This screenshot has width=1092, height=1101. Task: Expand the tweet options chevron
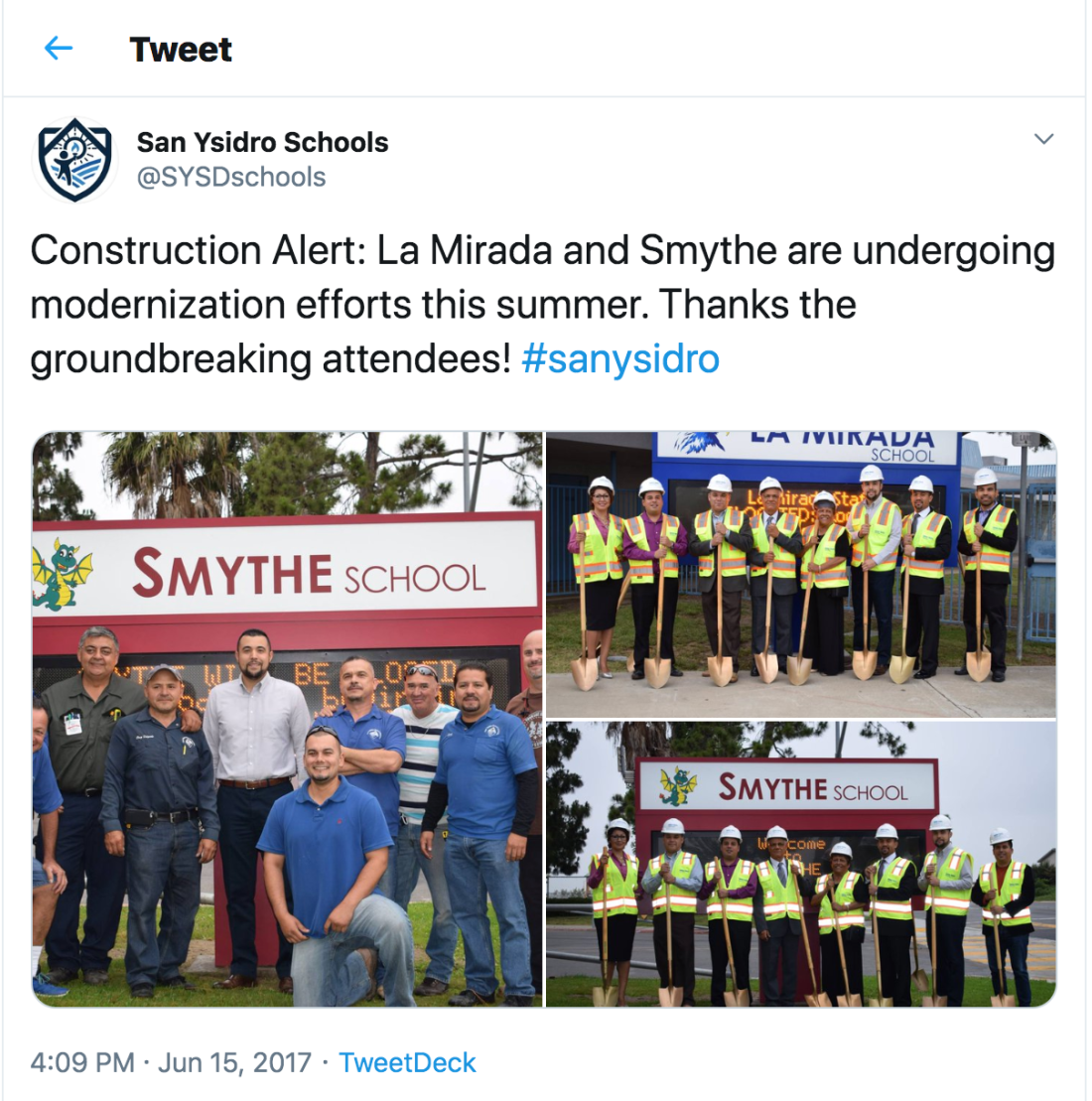click(1043, 139)
